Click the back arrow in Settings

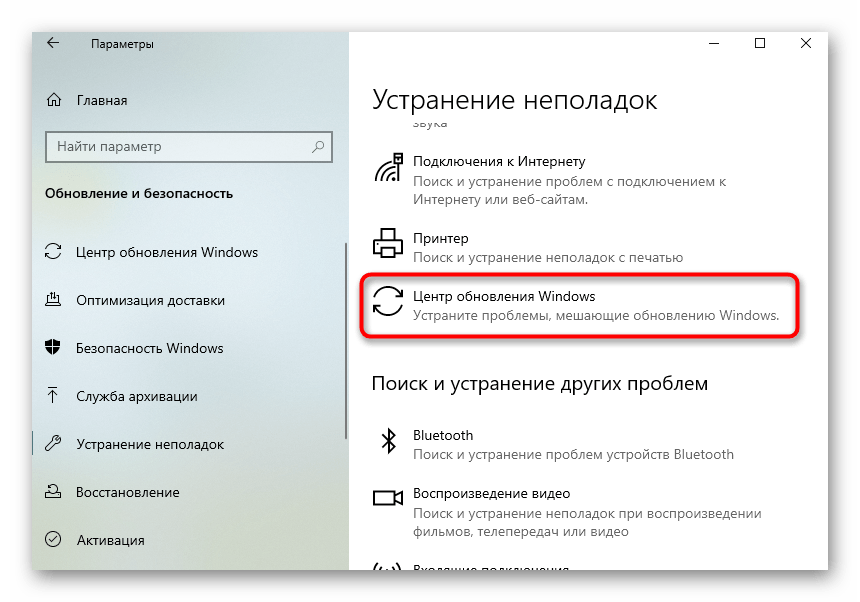(53, 43)
